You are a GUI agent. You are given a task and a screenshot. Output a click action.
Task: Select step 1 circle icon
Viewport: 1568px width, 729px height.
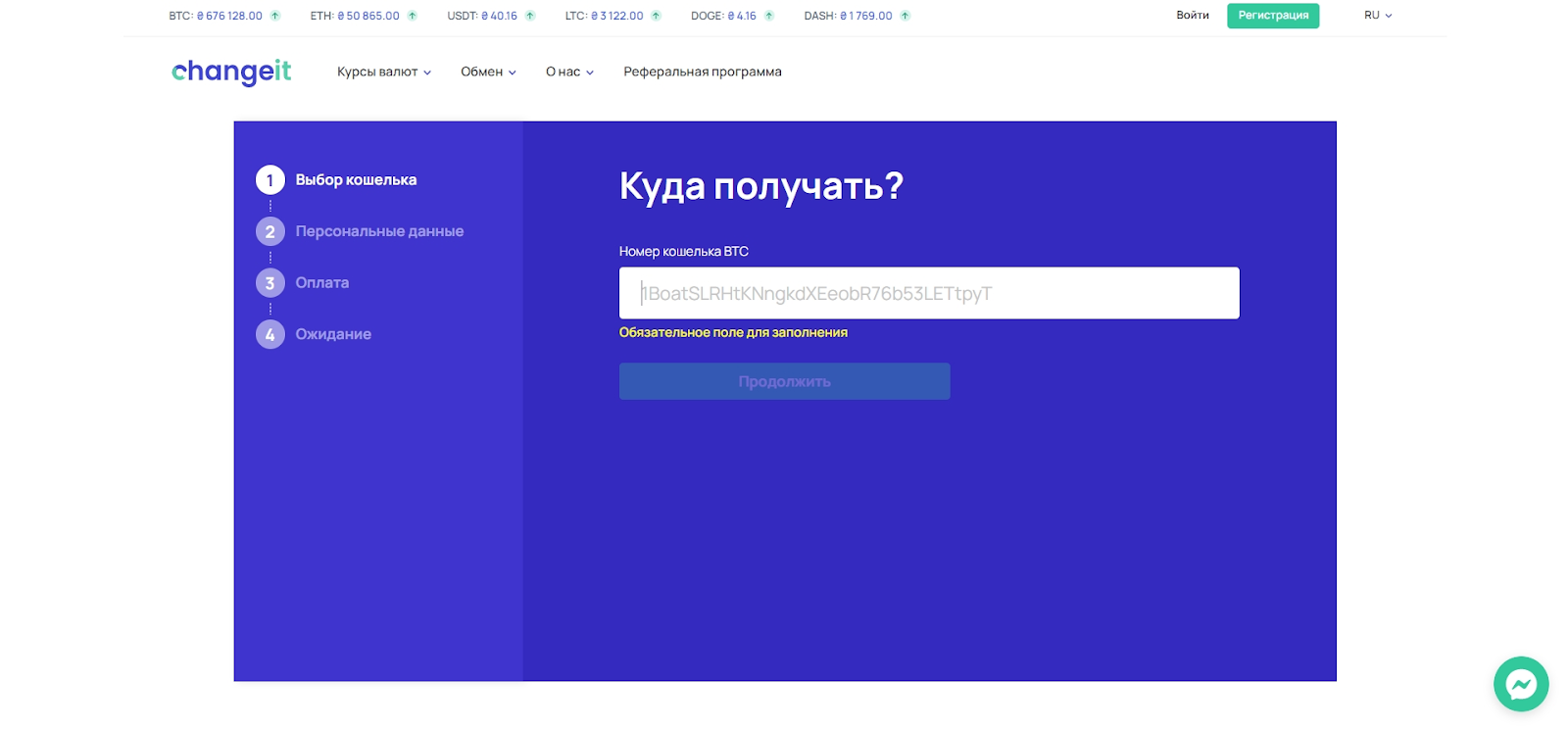[x=270, y=180]
